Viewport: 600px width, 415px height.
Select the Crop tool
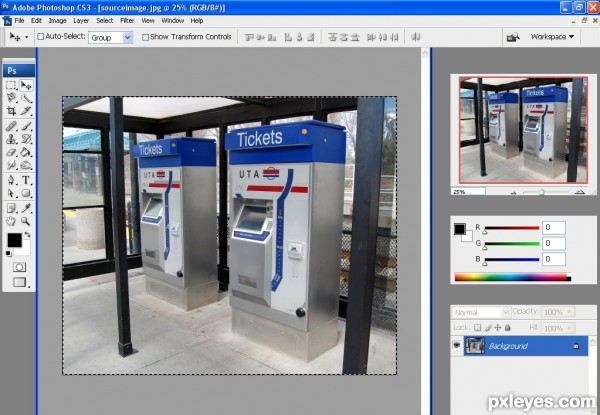(11, 111)
